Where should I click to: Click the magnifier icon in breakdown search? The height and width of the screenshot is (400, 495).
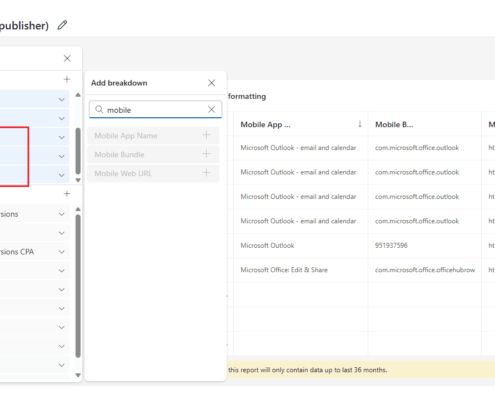(x=99, y=109)
